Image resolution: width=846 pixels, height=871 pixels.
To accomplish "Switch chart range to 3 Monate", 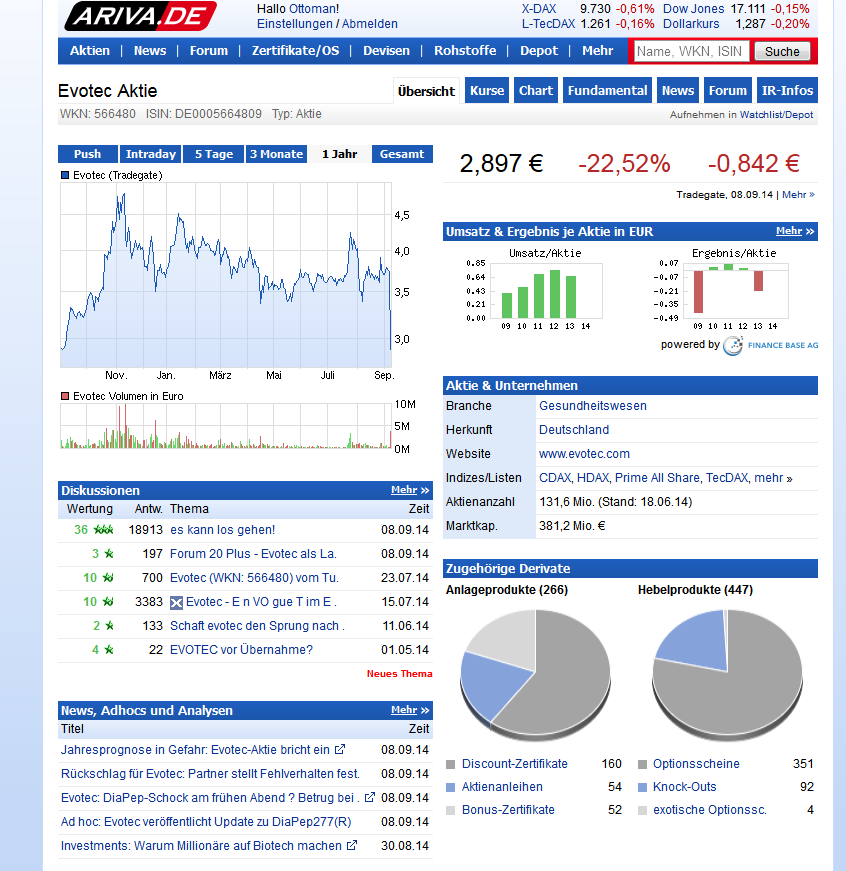I will pos(277,154).
